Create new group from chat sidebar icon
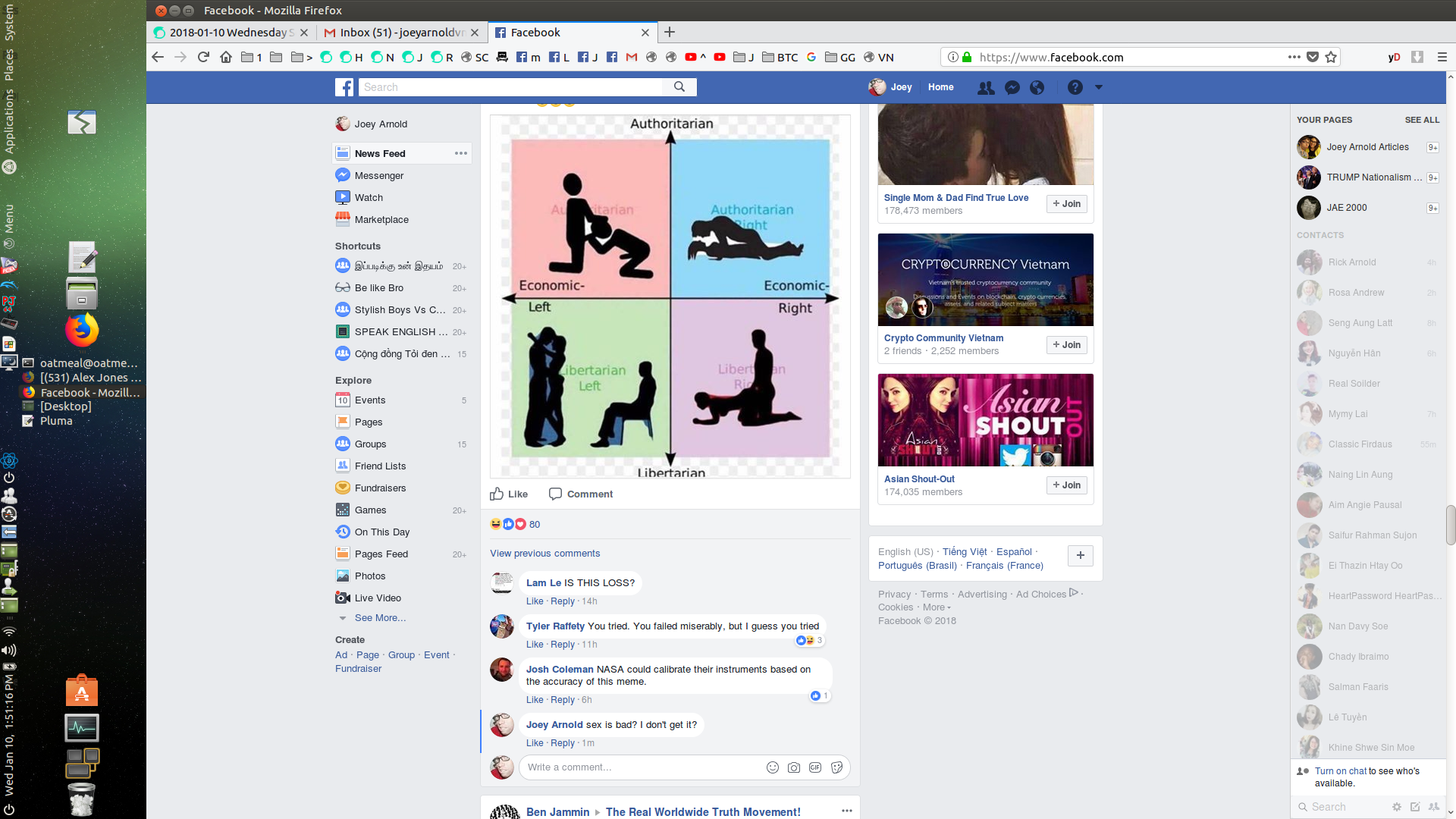The height and width of the screenshot is (819, 1456). (x=1433, y=807)
